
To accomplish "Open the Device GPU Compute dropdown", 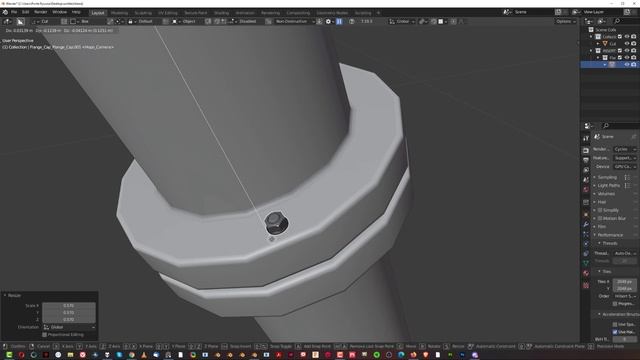I will tap(624, 167).
